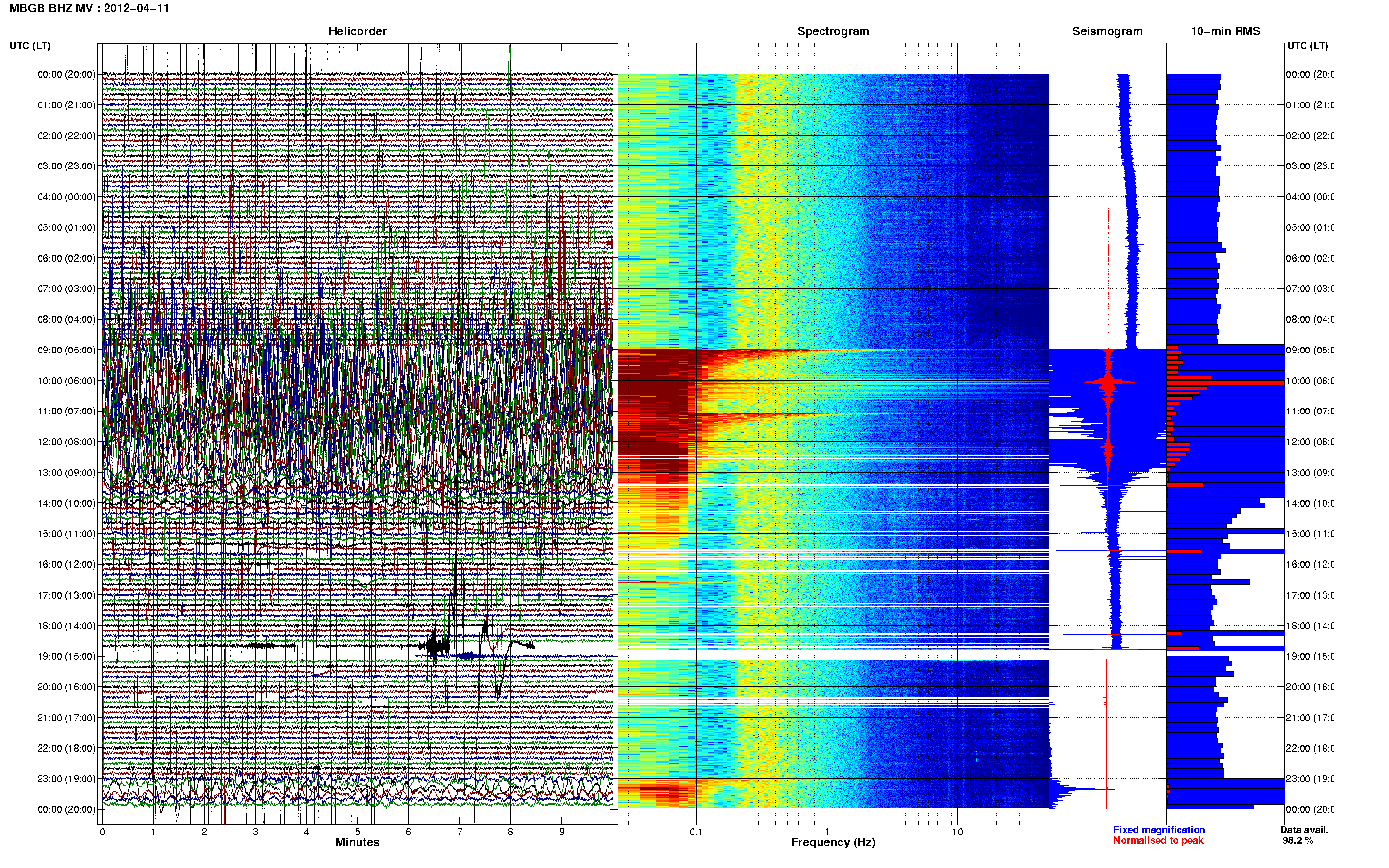Click the left '13:00 (09:00)' time label
The width and height of the screenshot is (1389, 868).
(x=66, y=473)
